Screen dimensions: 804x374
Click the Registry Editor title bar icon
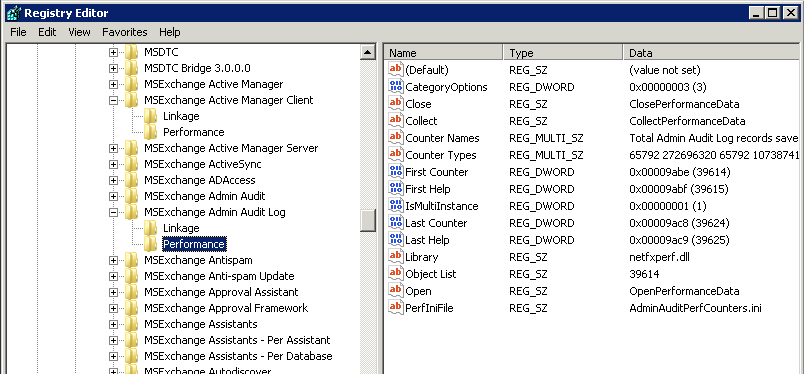click(14, 12)
